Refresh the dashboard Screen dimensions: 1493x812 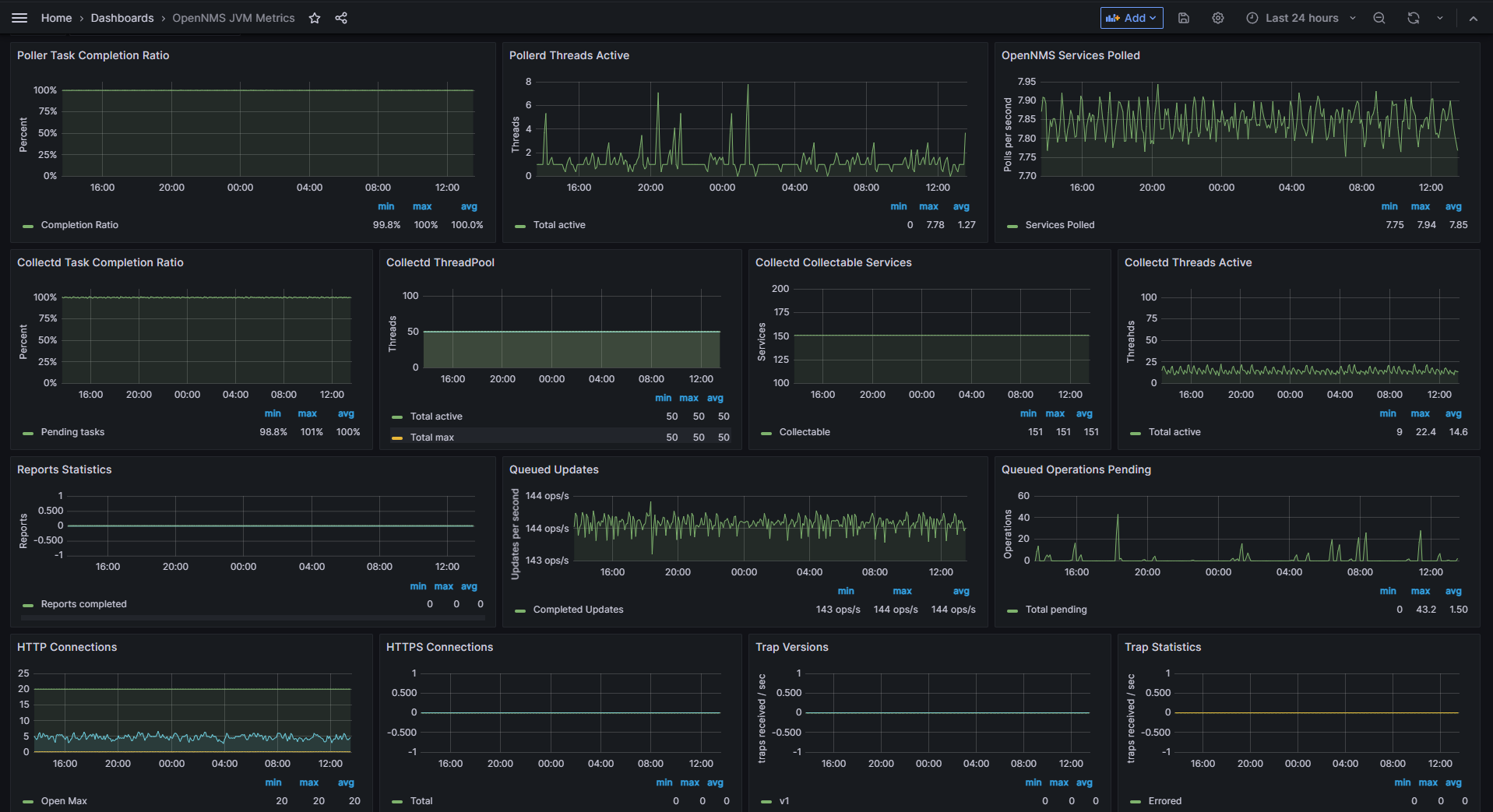(x=1414, y=18)
